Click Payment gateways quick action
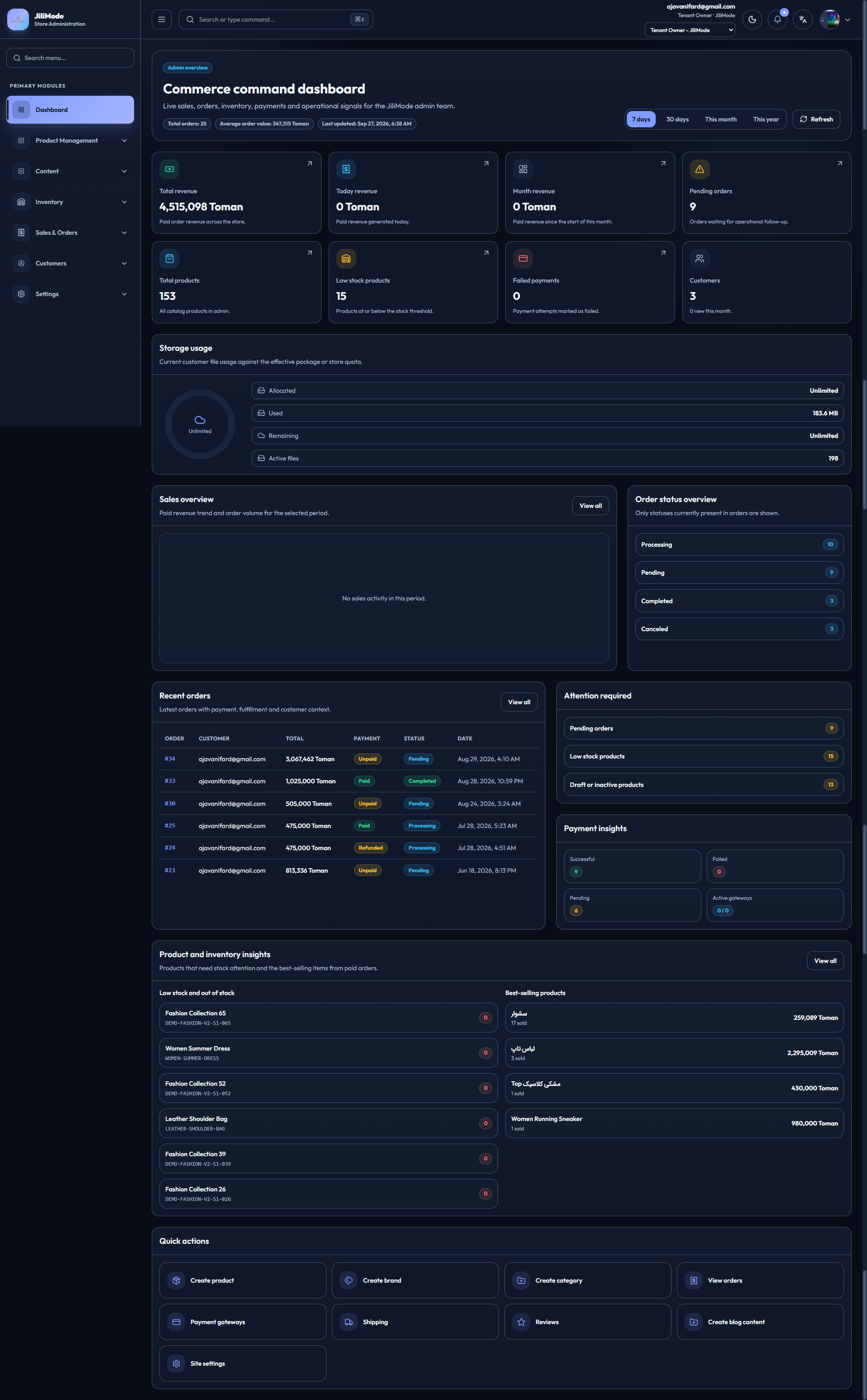Viewport: 867px width, 1400px height. tap(242, 1322)
